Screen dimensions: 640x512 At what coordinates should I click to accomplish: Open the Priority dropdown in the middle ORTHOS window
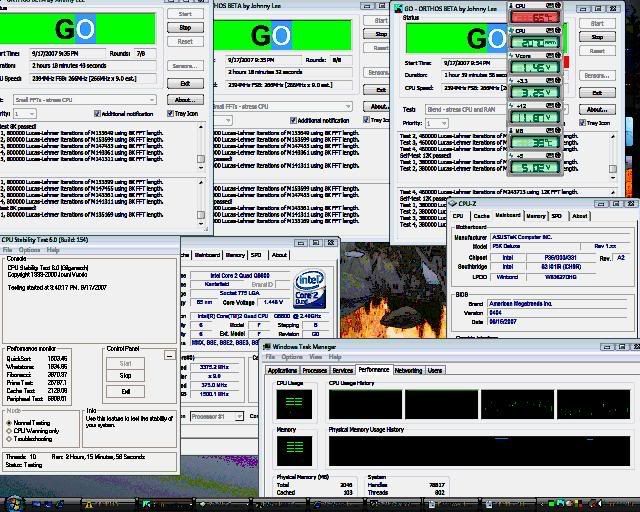tap(223, 120)
